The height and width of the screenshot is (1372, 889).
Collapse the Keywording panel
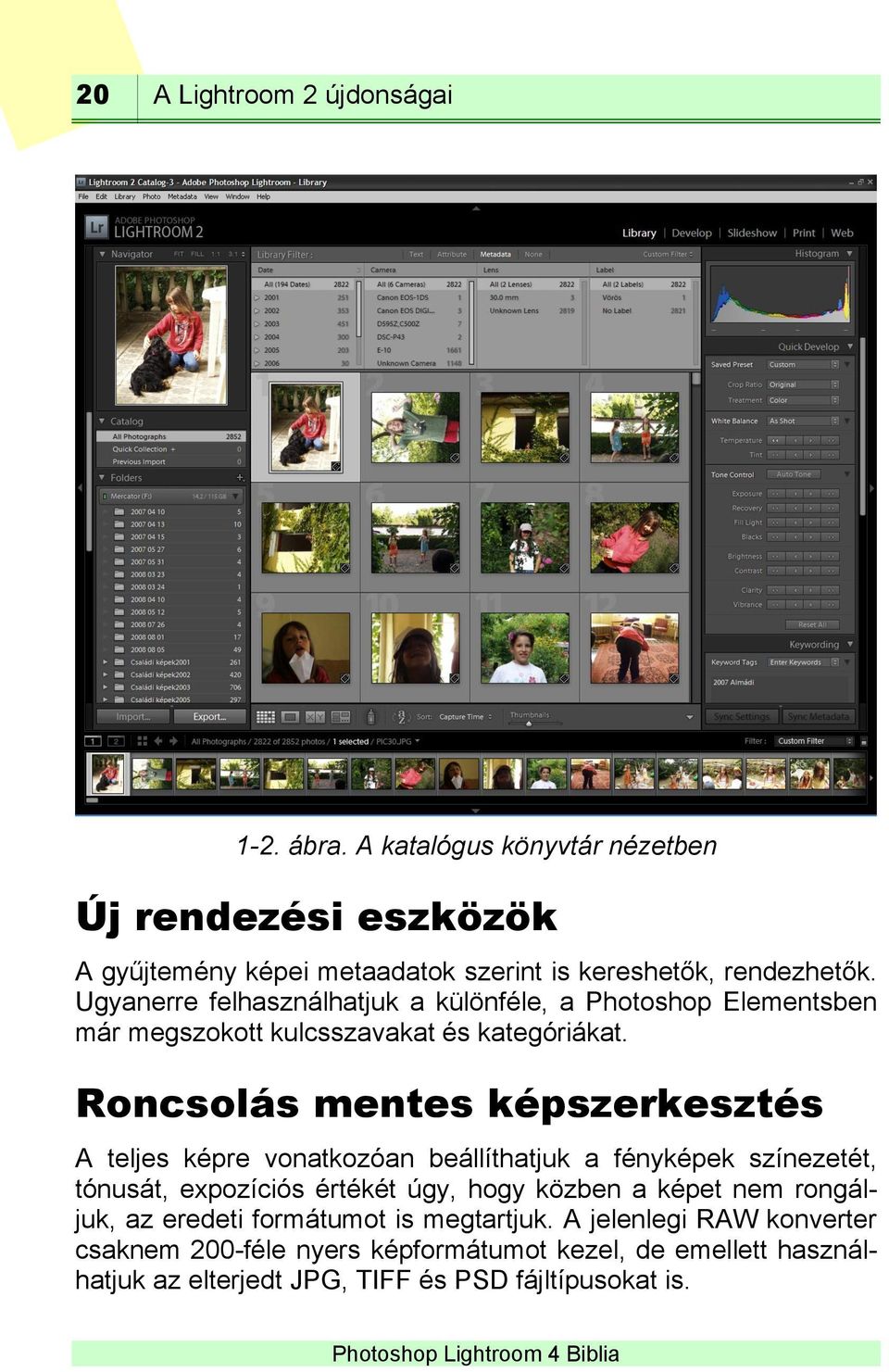pos(850,644)
